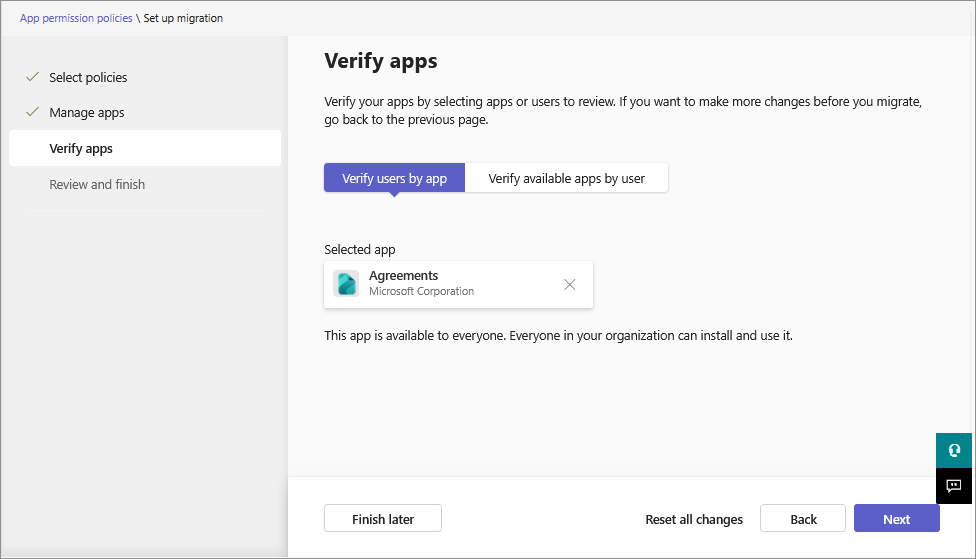Click the Manage apps checkmark icon
This screenshot has height=559, width=976.
tap(32, 112)
